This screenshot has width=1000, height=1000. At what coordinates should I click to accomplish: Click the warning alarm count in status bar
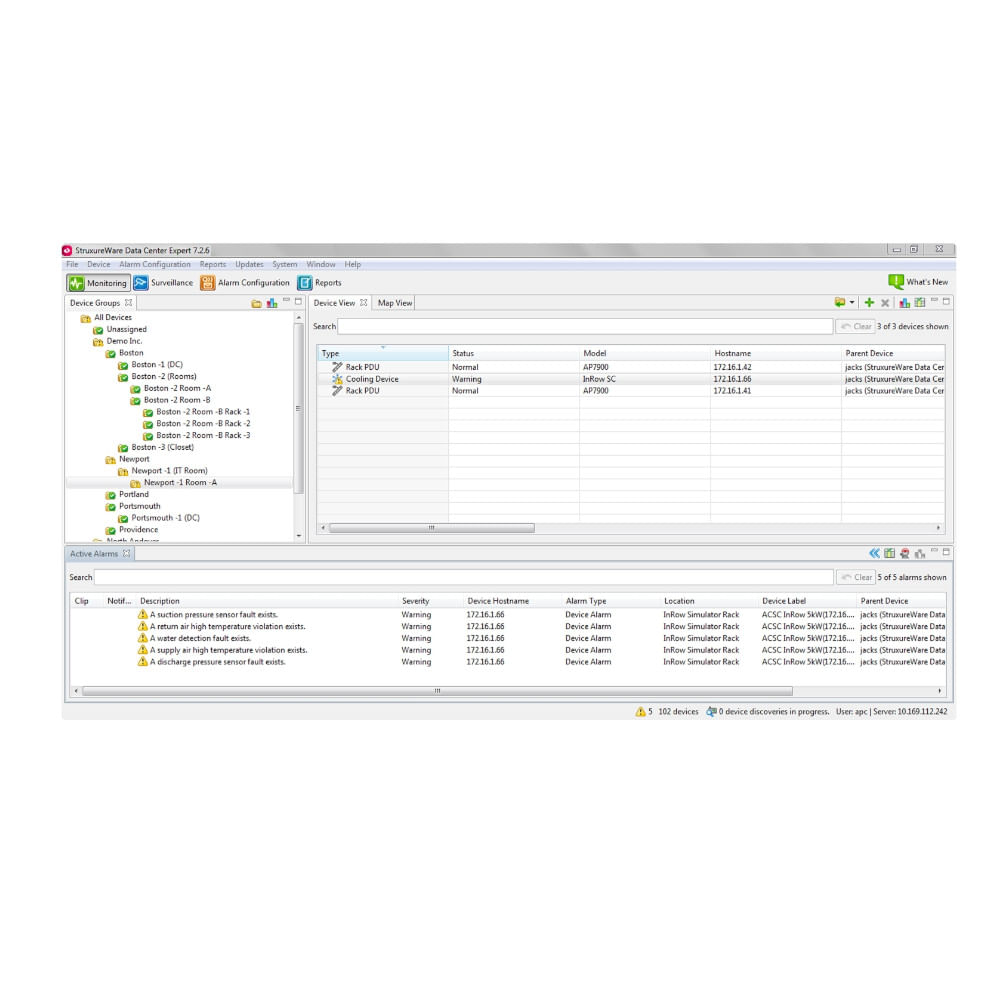[x=644, y=712]
